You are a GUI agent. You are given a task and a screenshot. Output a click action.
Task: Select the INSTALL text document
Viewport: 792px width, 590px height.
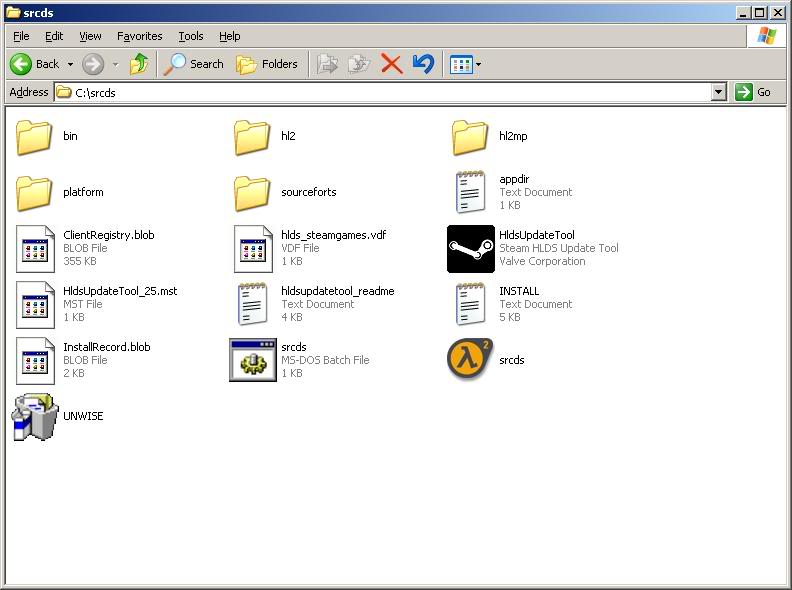click(x=470, y=304)
